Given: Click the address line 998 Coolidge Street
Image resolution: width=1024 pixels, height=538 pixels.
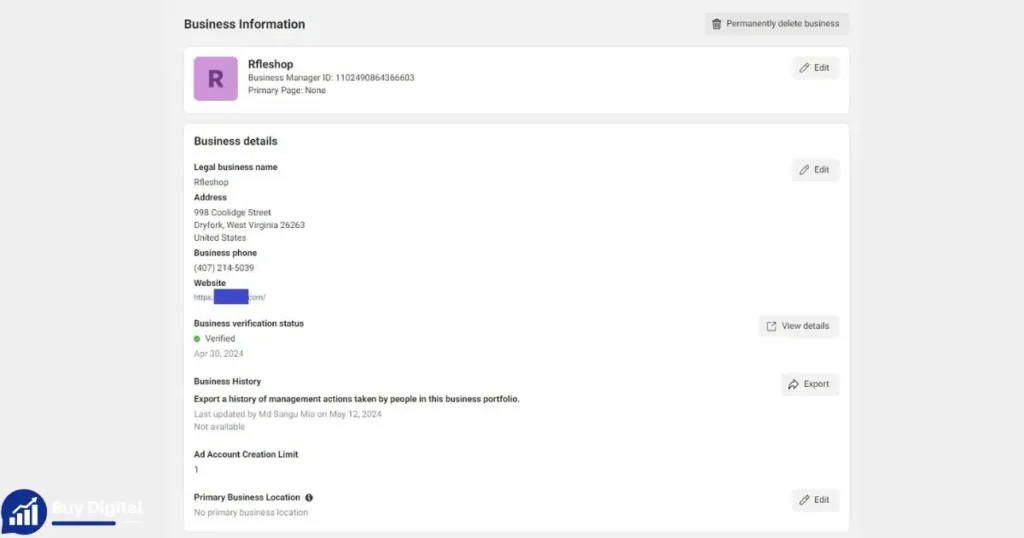Looking at the screenshot, I should [232, 212].
